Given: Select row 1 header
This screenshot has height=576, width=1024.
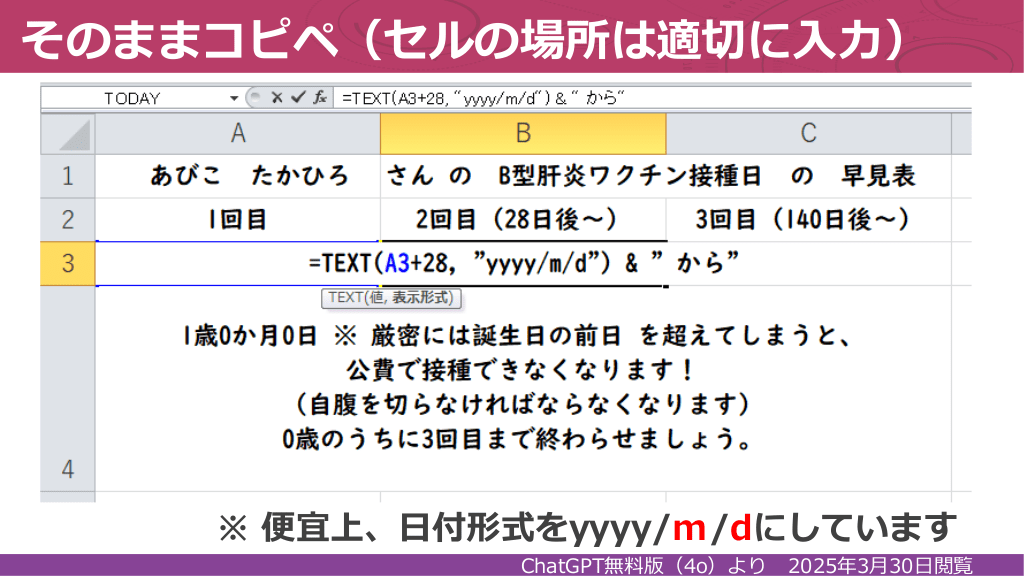Looking at the screenshot, I should click(68, 177).
